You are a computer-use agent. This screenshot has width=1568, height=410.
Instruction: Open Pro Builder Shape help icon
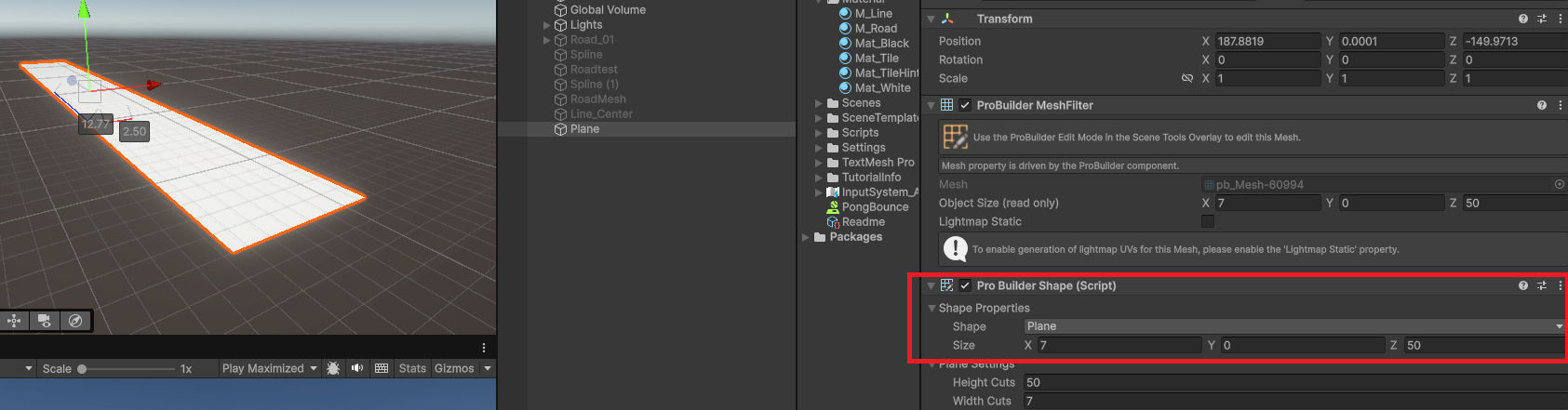(x=1523, y=285)
